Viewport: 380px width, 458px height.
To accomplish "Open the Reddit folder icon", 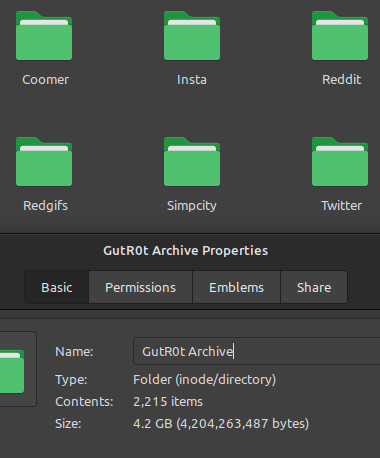I will tap(340, 36).
